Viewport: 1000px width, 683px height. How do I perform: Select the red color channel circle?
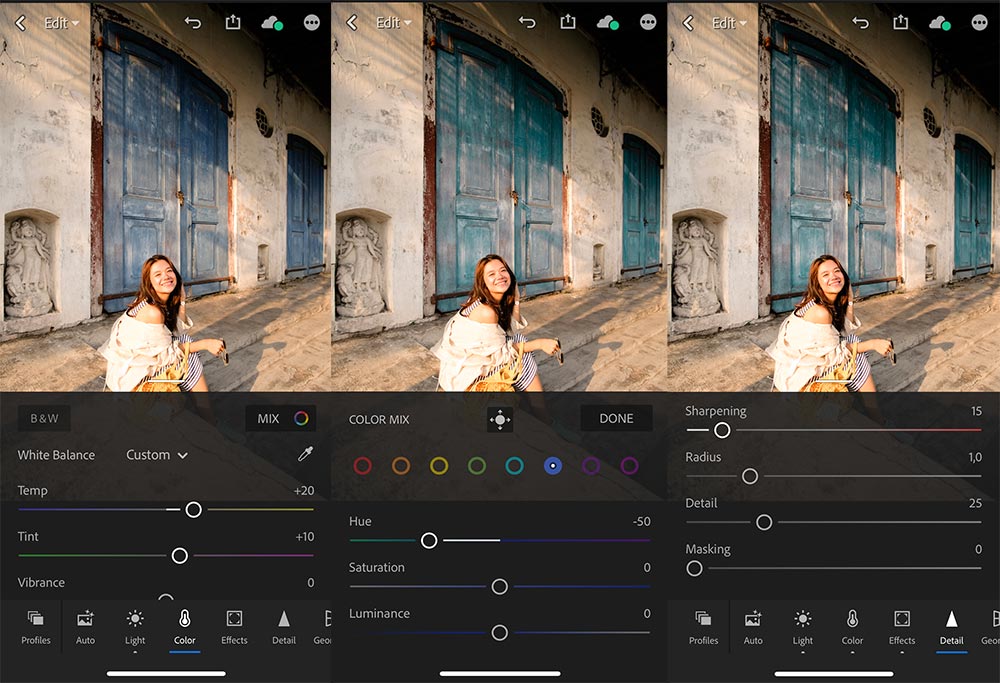(x=363, y=466)
